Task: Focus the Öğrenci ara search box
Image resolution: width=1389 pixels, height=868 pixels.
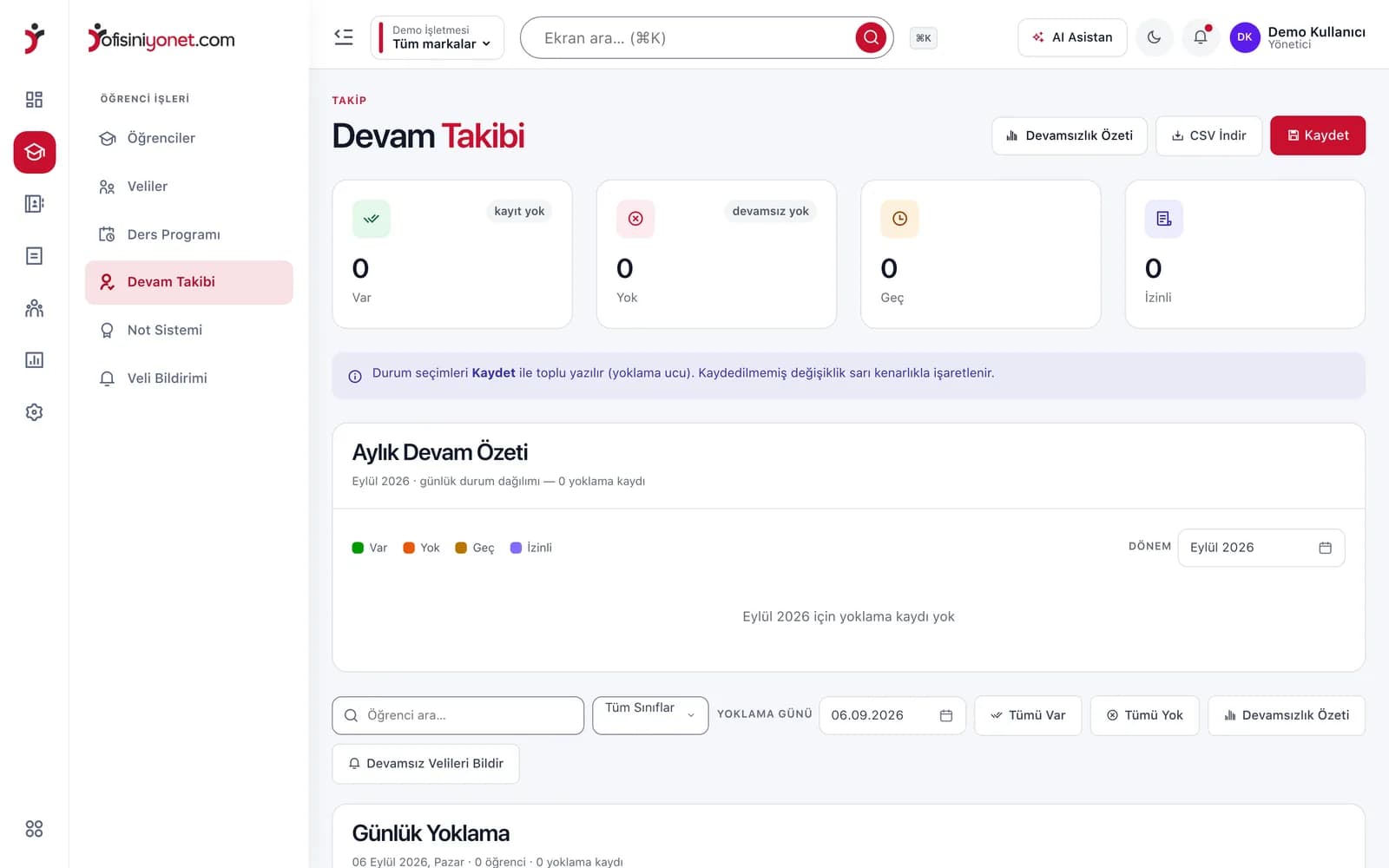Action: coord(458,715)
